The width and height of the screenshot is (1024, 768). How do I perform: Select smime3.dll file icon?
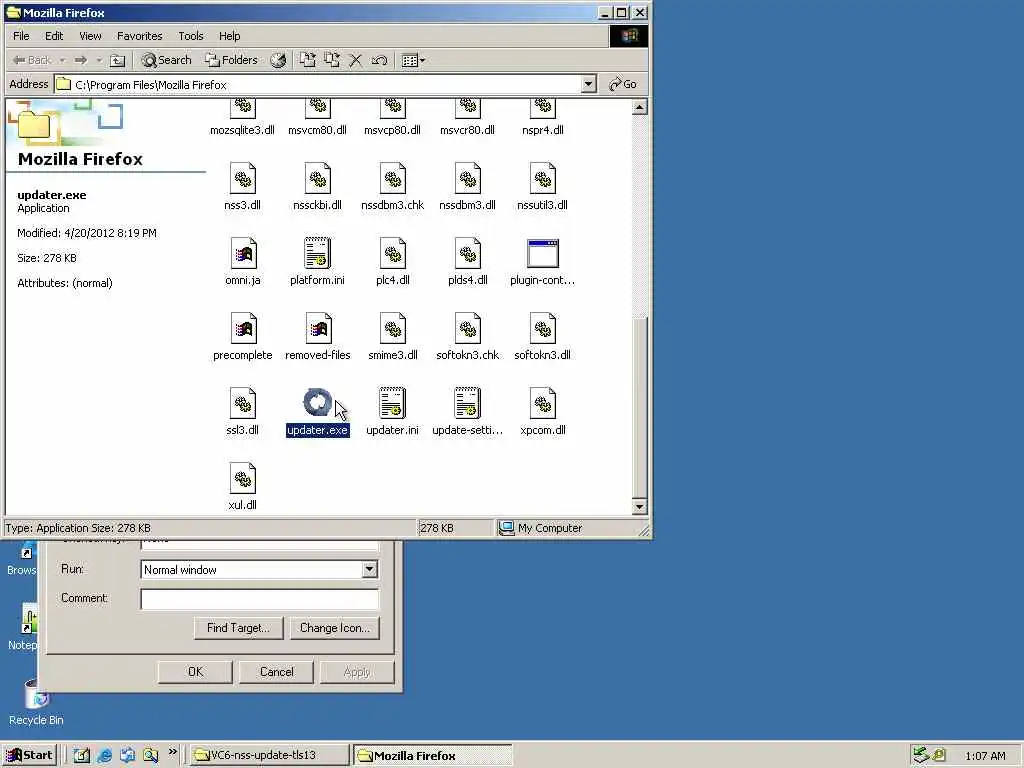coord(392,328)
